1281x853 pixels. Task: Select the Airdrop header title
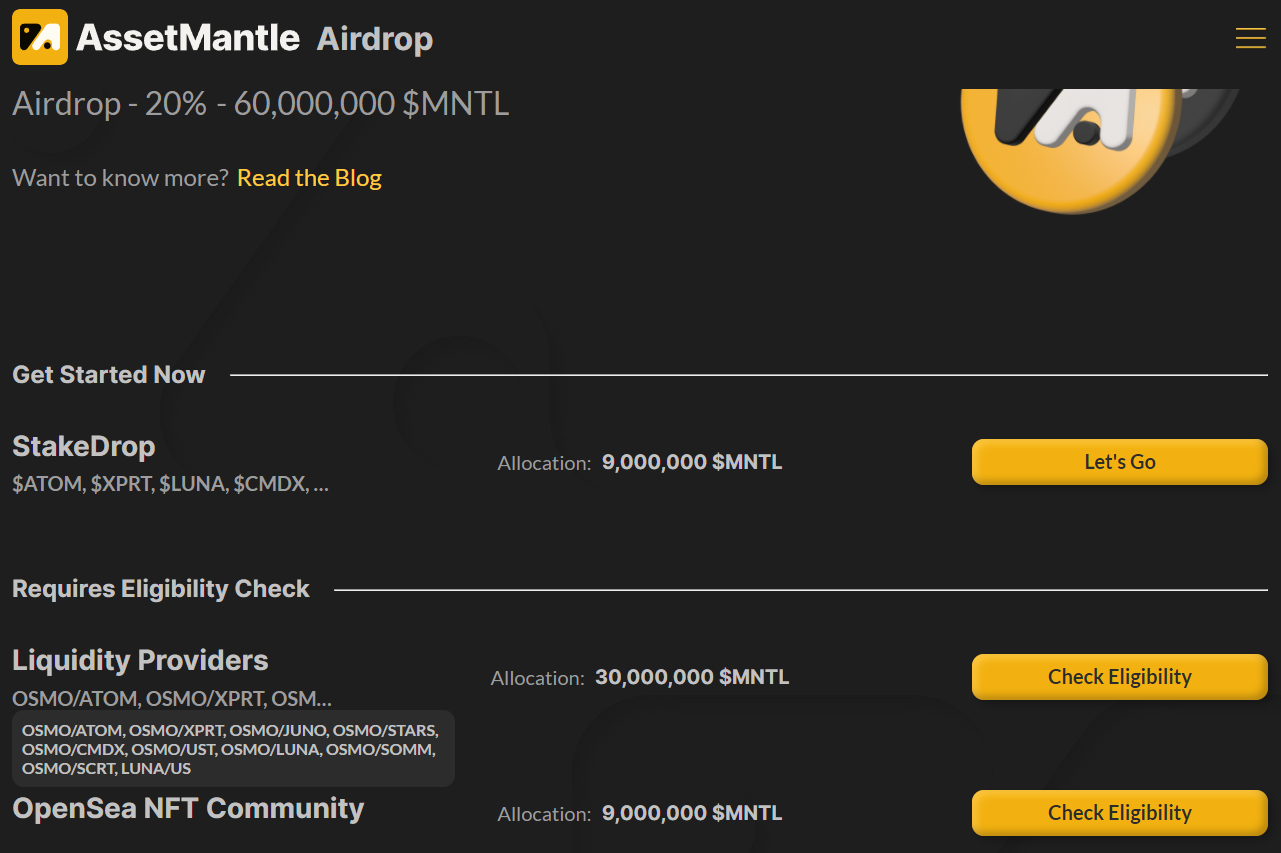375,39
